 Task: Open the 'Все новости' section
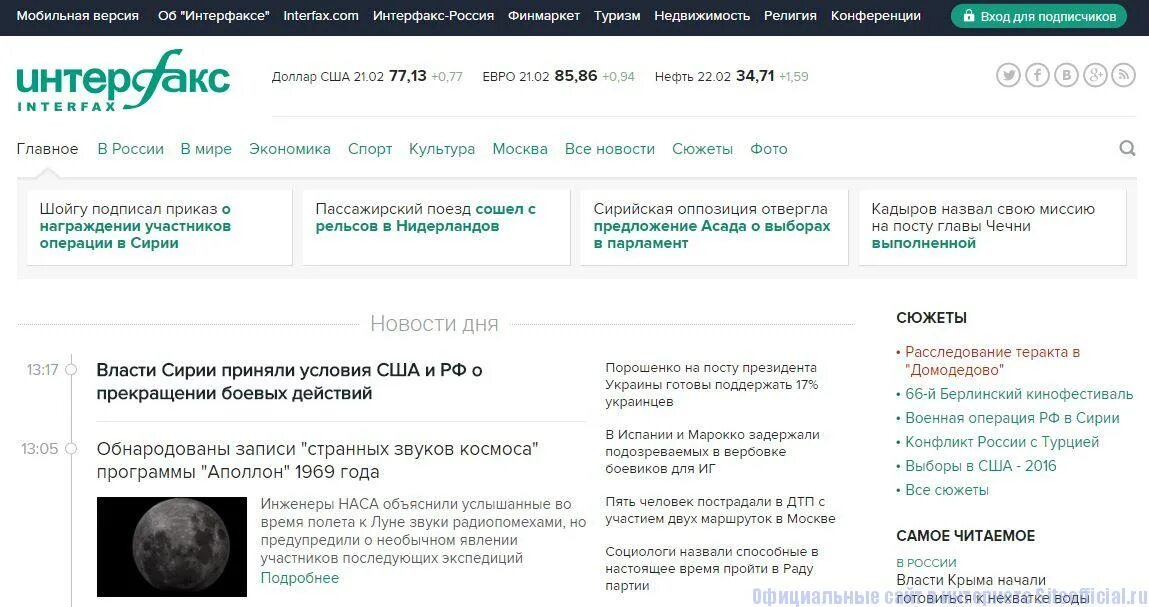click(x=610, y=149)
